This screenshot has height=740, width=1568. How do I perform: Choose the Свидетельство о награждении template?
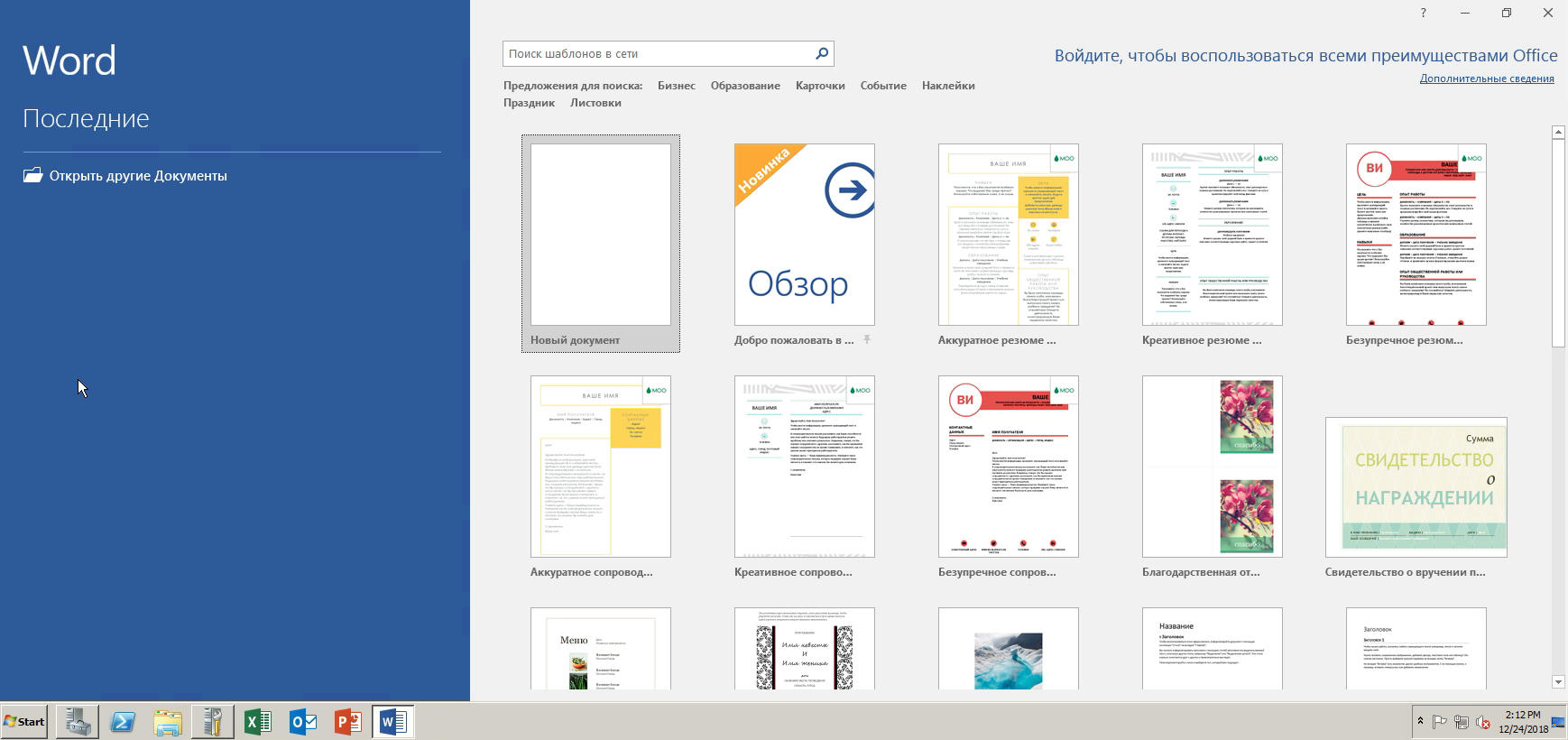click(1416, 487)
